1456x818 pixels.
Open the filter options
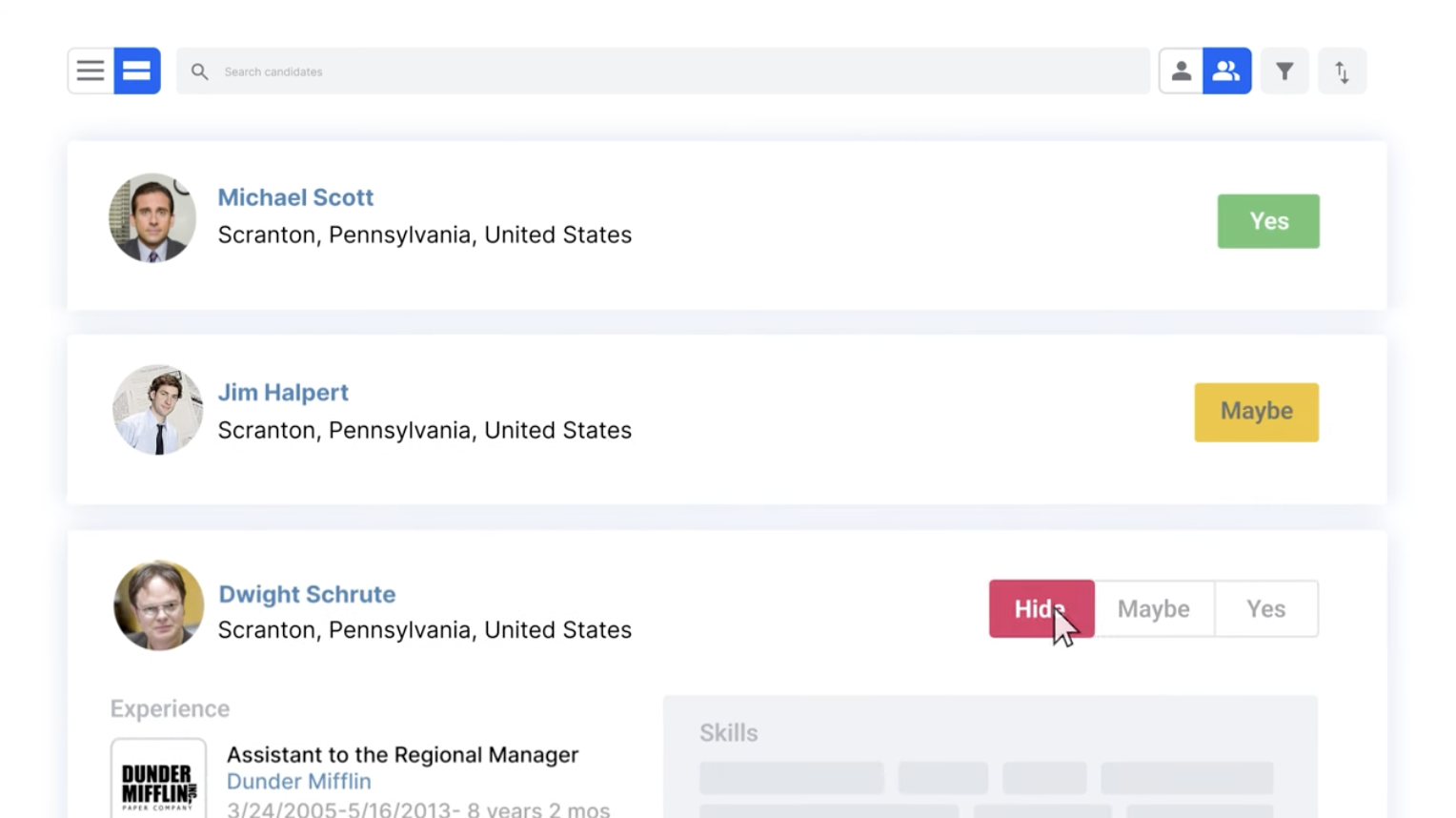[x=1284, y=71]
